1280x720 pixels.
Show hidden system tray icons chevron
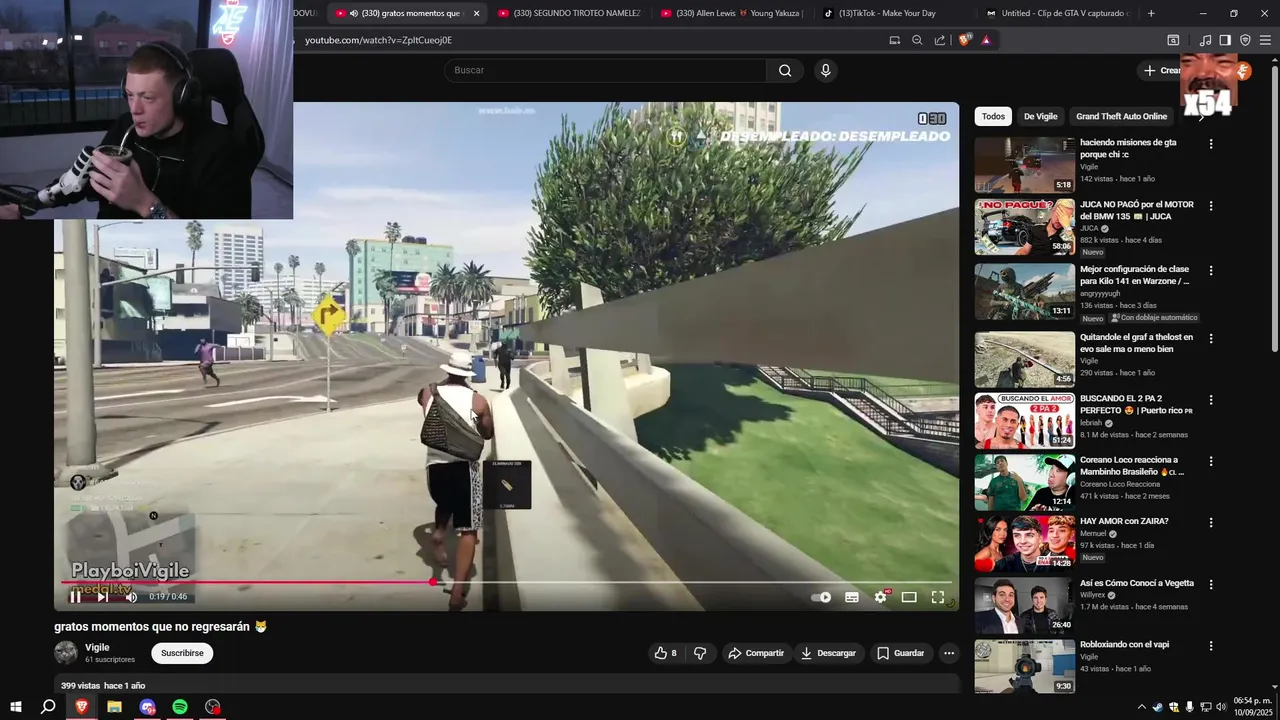pyautogui.click(x=1141, y=707)
